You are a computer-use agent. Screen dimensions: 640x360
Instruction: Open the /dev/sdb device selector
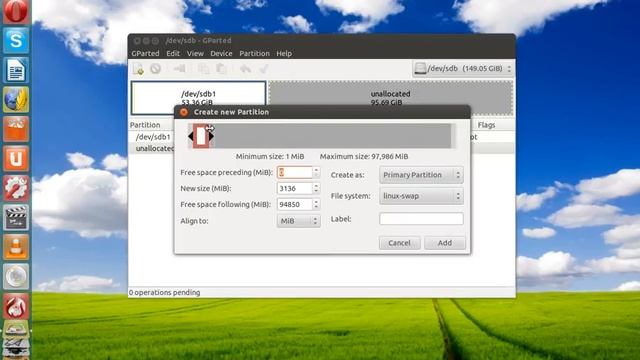click(463, 69)
